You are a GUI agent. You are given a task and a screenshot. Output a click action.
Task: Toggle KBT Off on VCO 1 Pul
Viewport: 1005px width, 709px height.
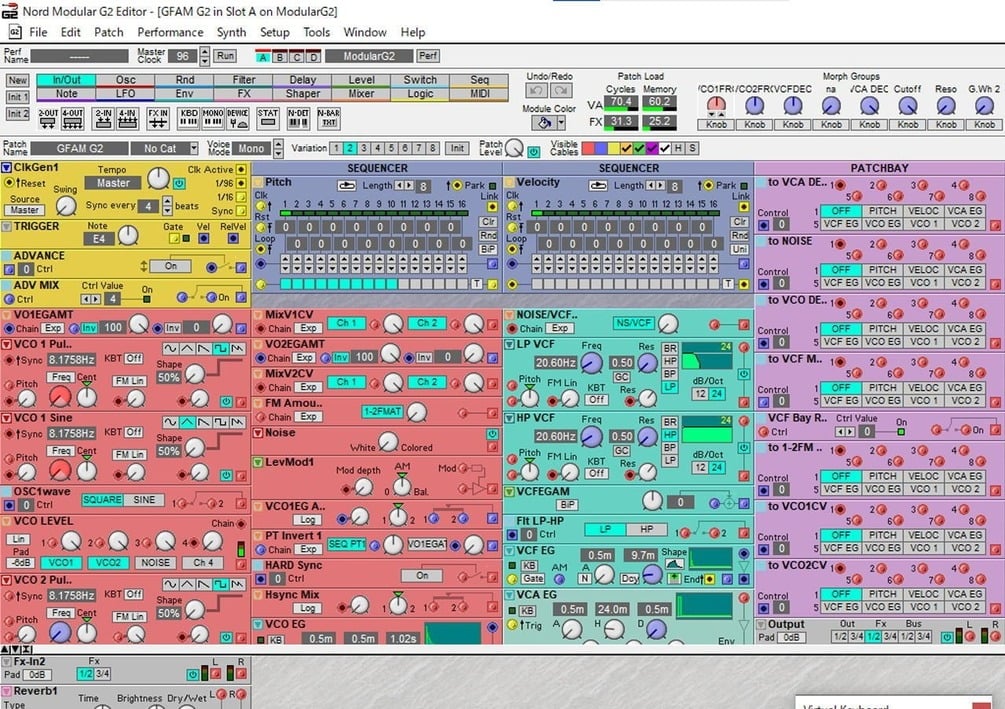coord(133,358)
